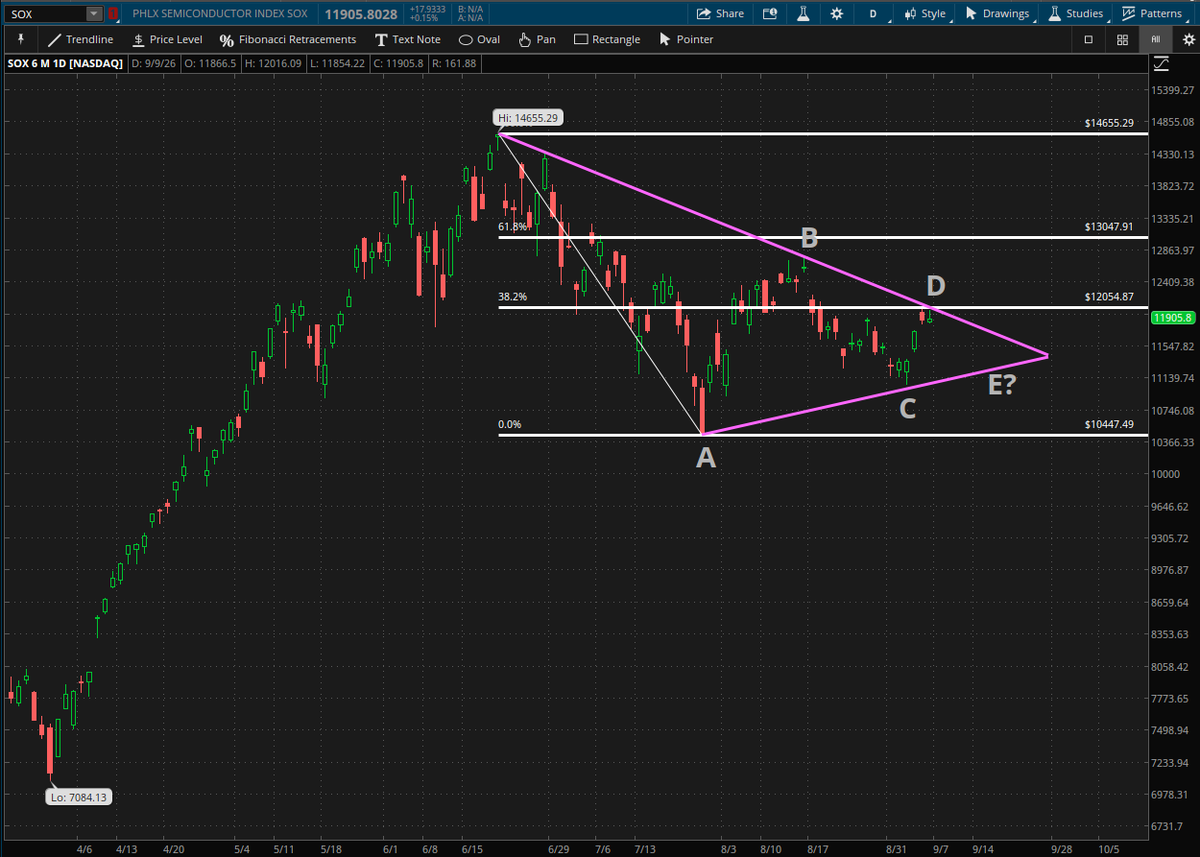The width and height of the screenshot is (1200, 857).
Task: Choose the Fibonacci Retracements tool
Action: click(287, 40)
